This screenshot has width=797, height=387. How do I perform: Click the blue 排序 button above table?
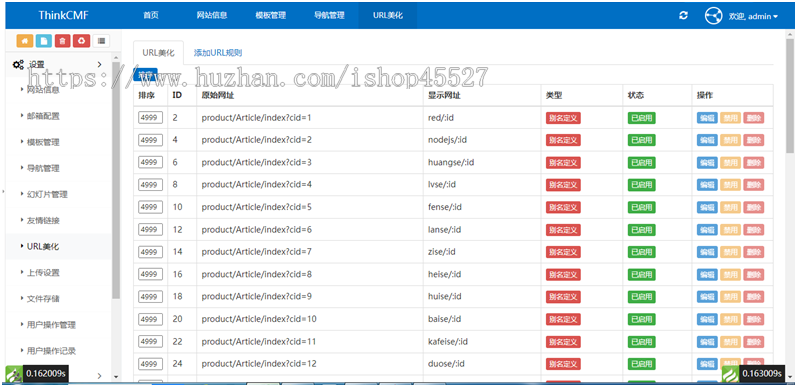[145, 75]
